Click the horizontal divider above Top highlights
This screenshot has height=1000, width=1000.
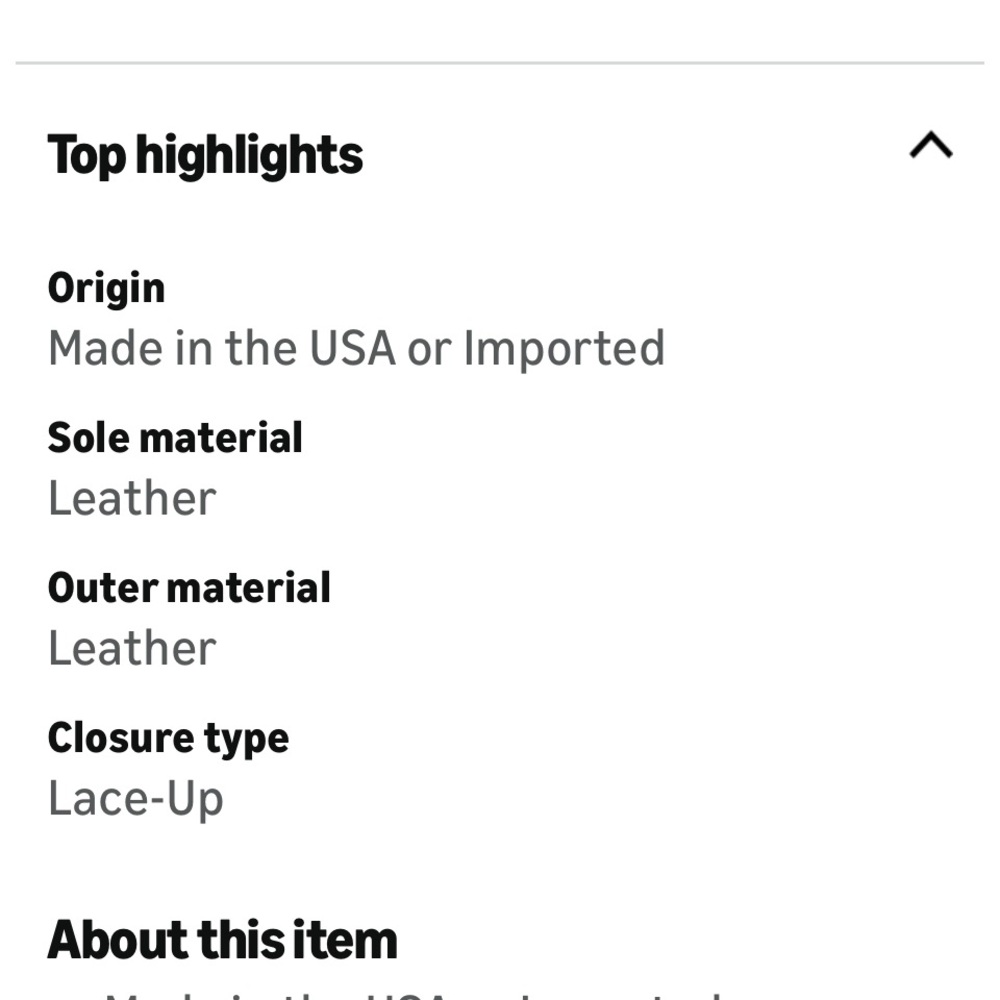500,63
